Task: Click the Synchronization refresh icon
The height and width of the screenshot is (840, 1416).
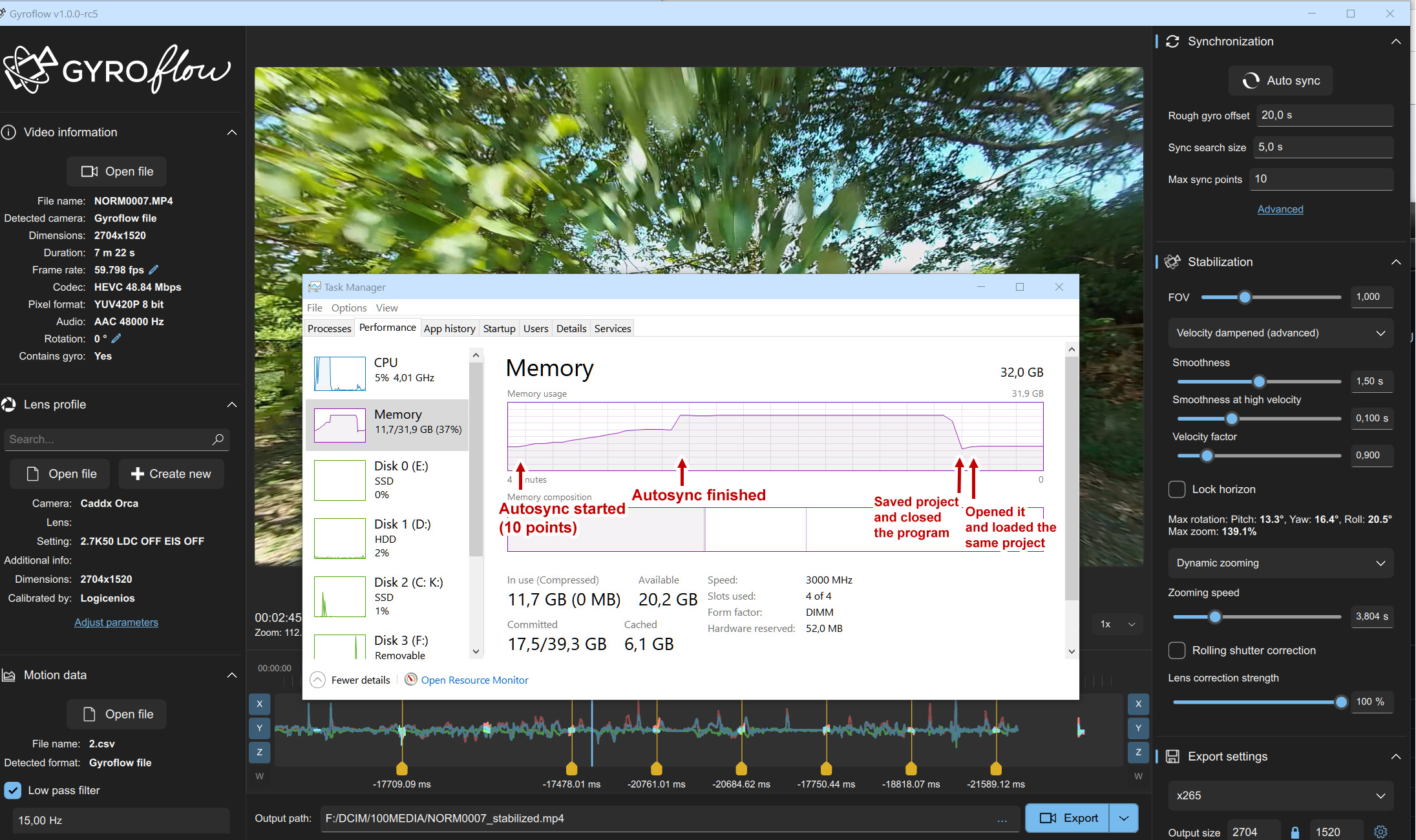Action: pyautogui.click(x=1173, y=41)
